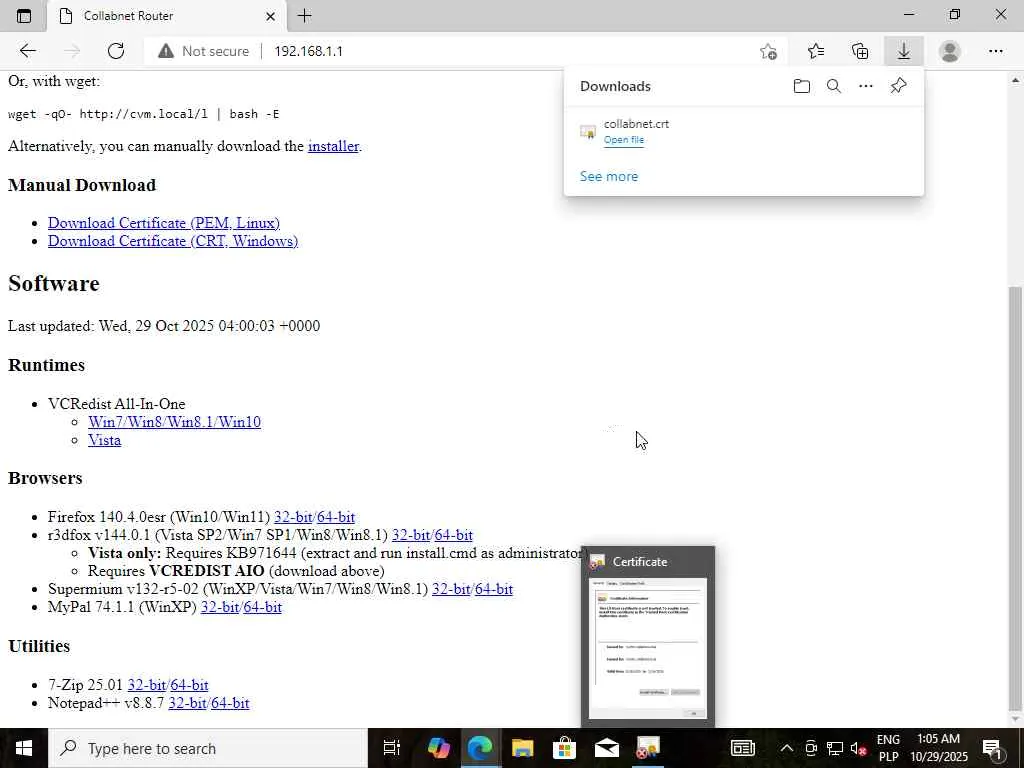Click the 192.168.1.1 address bar

[308, 51]
